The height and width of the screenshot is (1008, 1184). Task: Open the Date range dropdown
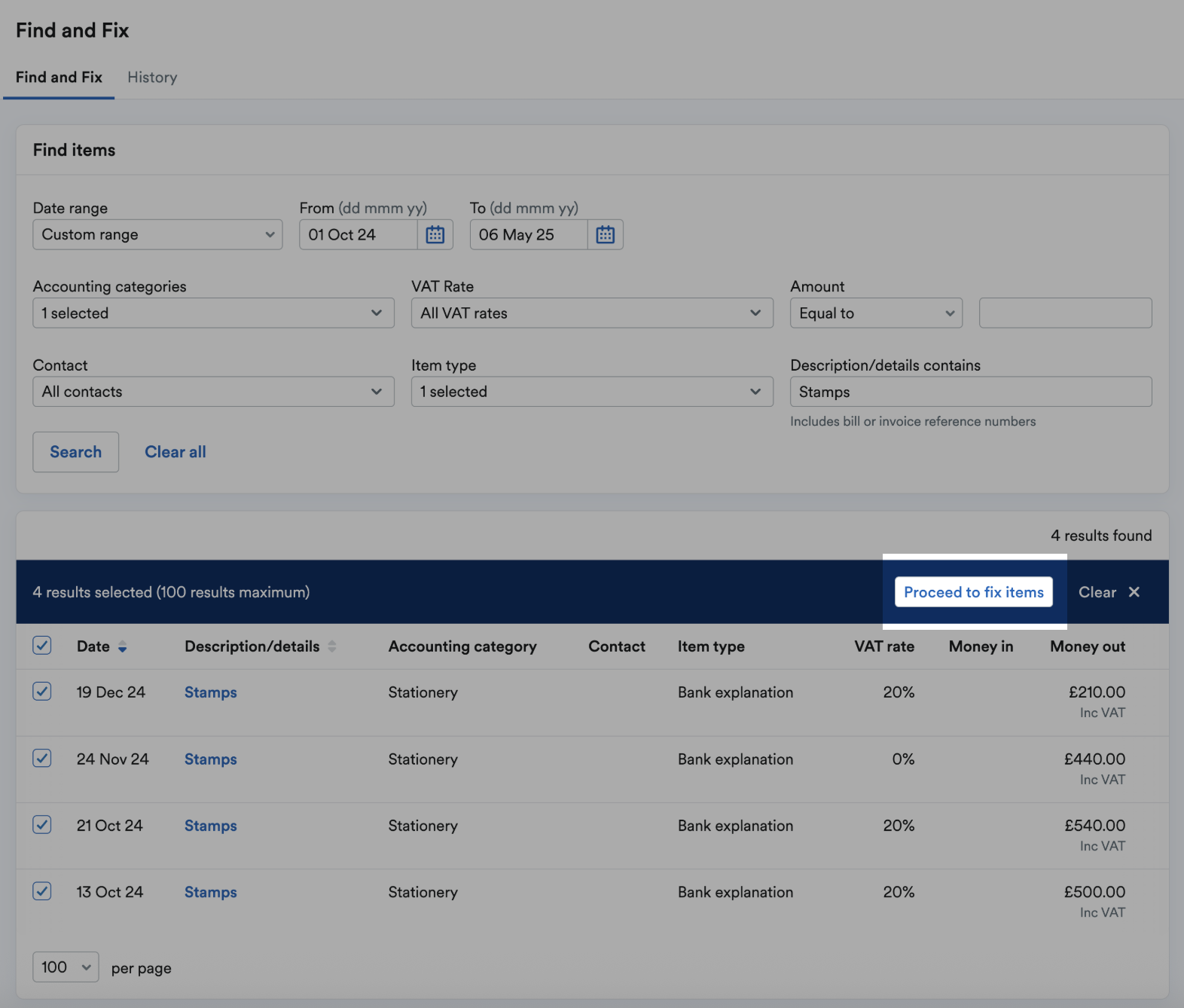coord(157,234)
